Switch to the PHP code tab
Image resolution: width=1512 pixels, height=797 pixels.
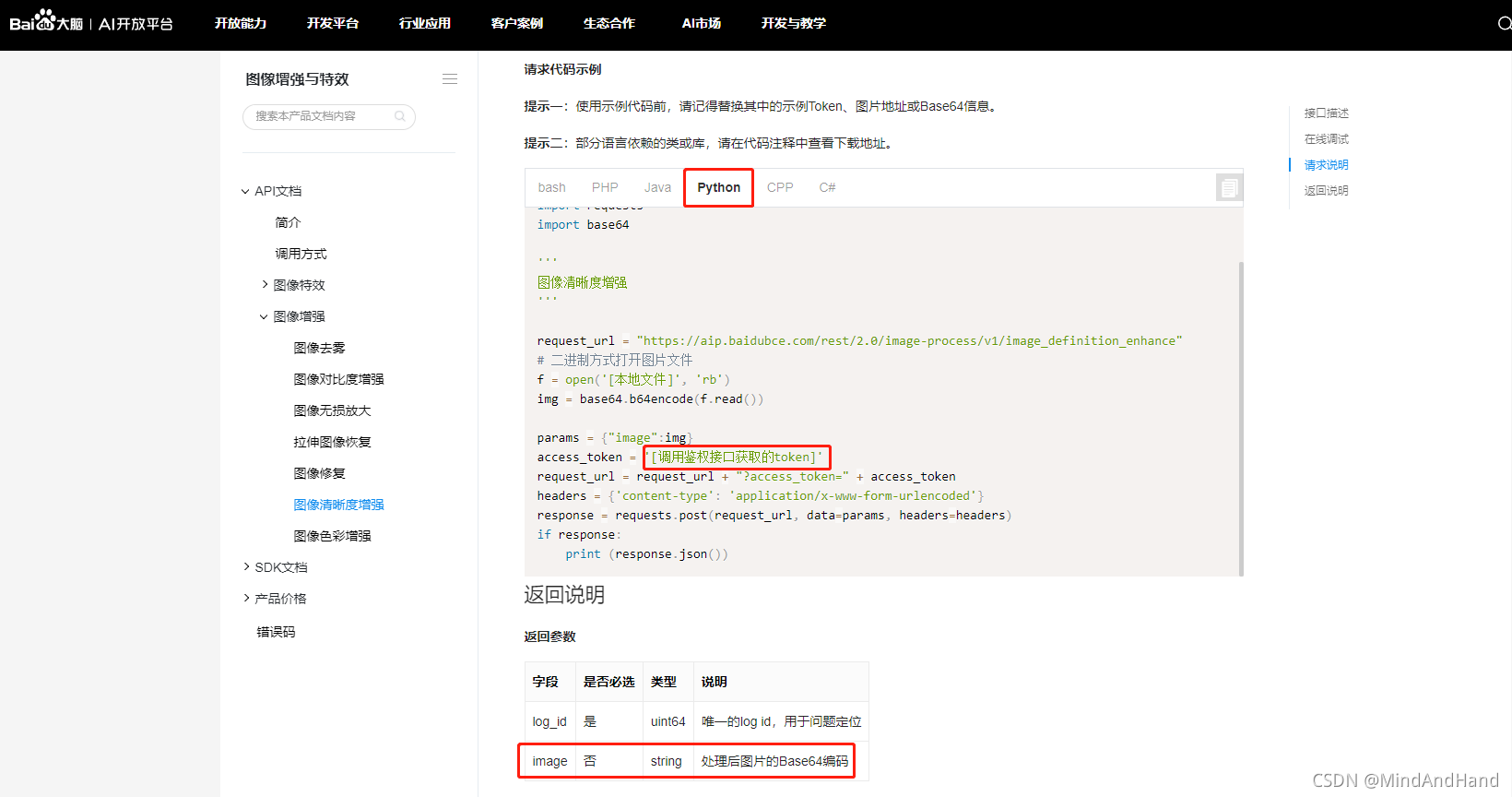[605, 187]
